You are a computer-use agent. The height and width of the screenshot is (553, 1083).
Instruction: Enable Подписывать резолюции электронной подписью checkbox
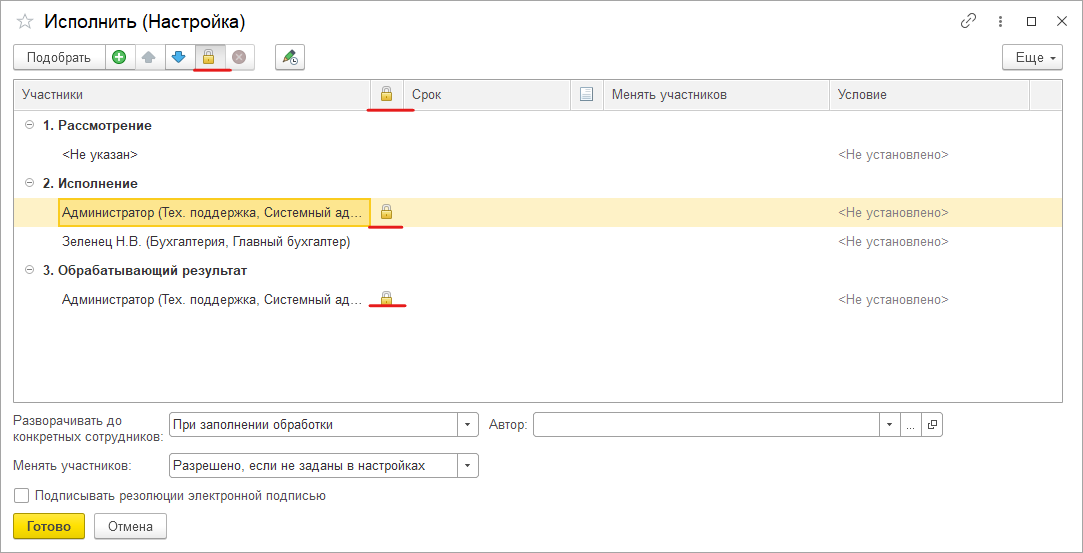point(22,496)
